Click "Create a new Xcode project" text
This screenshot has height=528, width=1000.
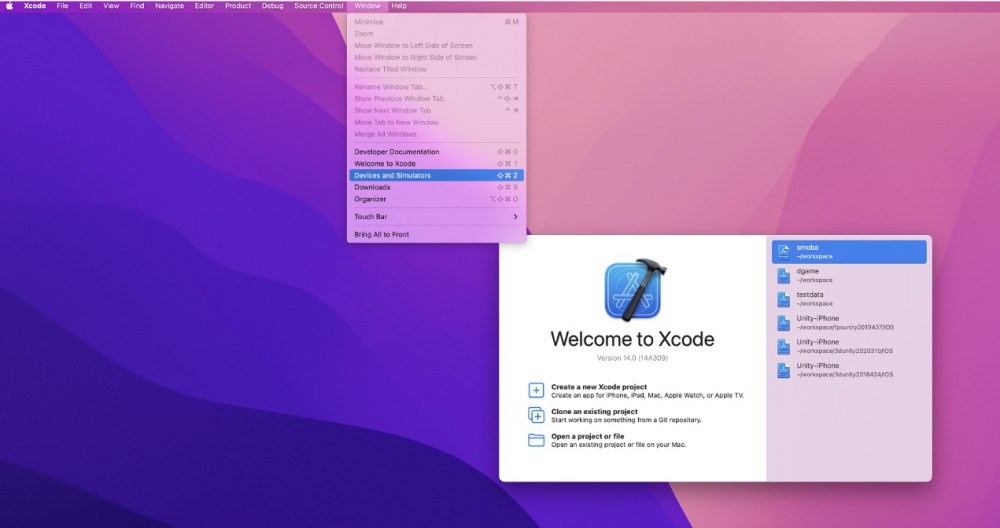(598, 387)
